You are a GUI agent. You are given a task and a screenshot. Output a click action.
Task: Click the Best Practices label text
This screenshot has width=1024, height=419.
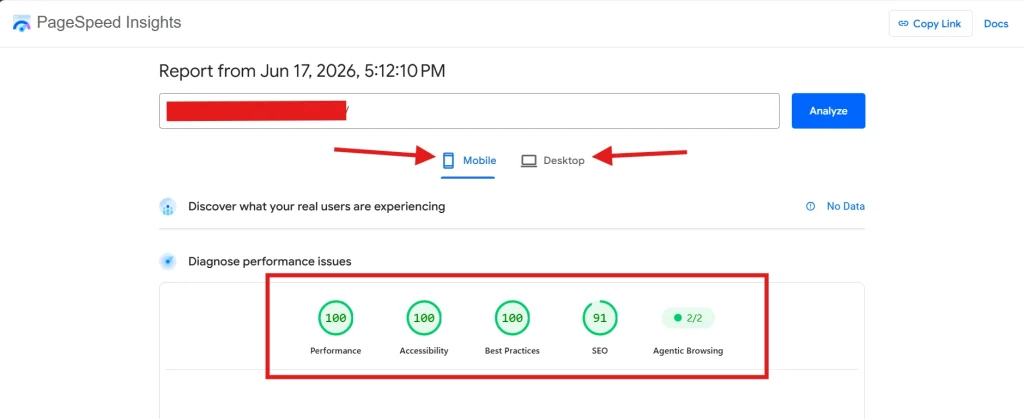click(512, 351)
